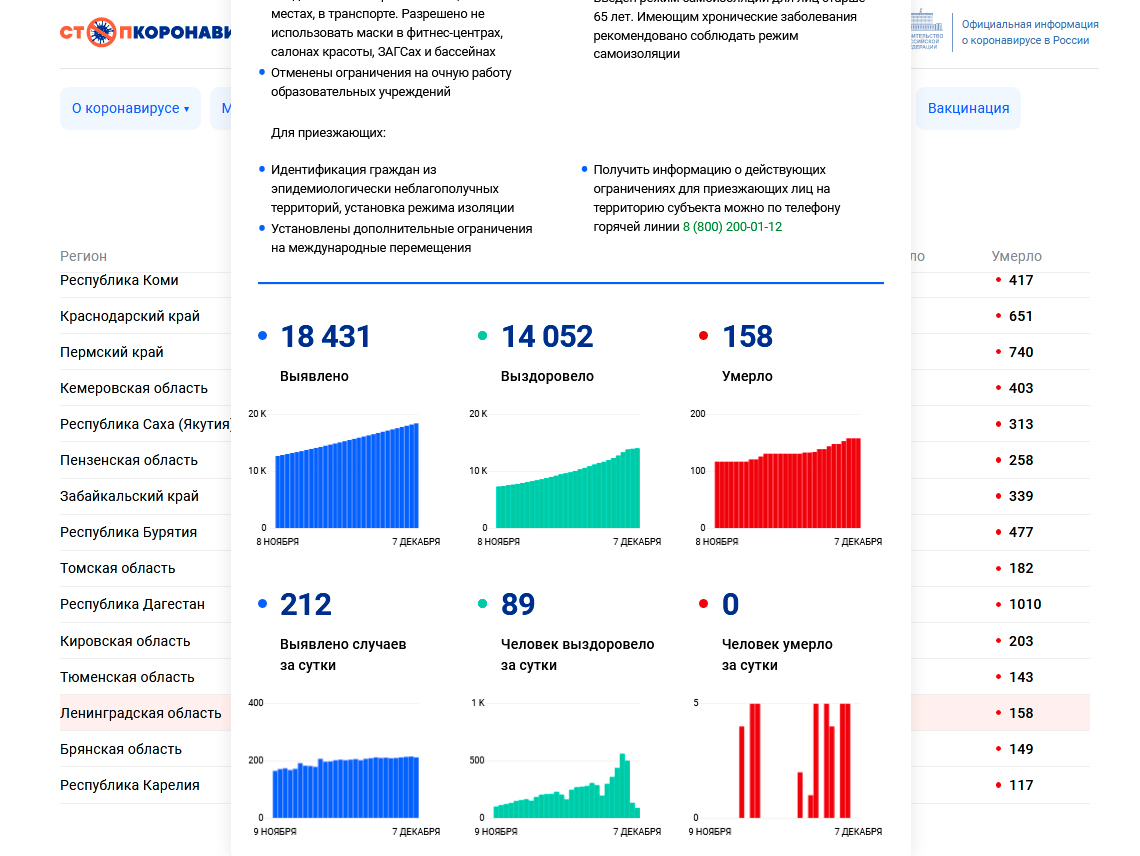Viewport: 1140px width, 856px height.
Task: Open official coronavirus information in Russia link
Action: coord(1029,32)
